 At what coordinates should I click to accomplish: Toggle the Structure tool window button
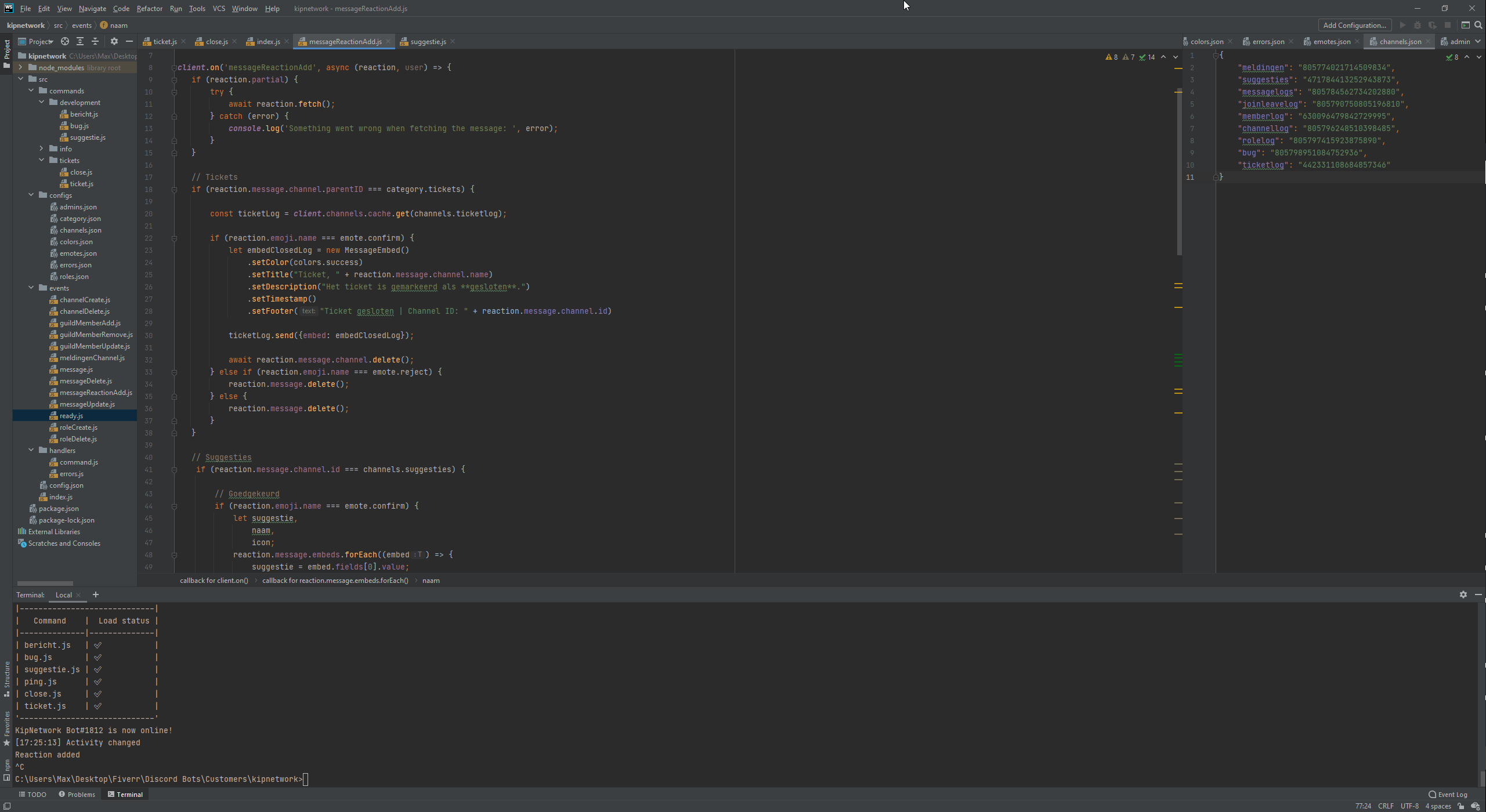click(x=6, y=677)
